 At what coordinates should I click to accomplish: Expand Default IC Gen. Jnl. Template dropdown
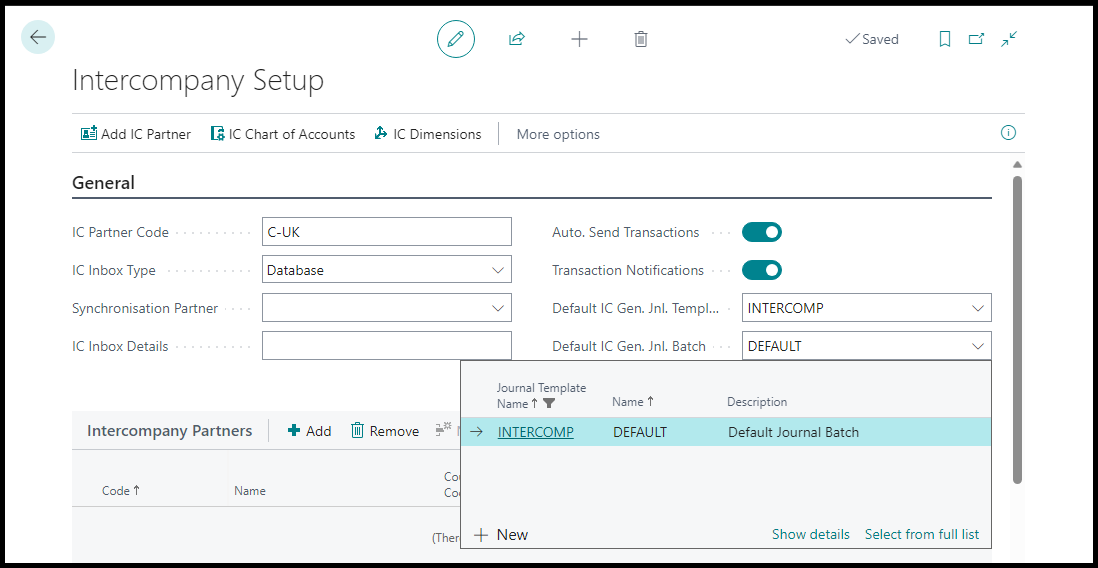[x=978, y=308]
